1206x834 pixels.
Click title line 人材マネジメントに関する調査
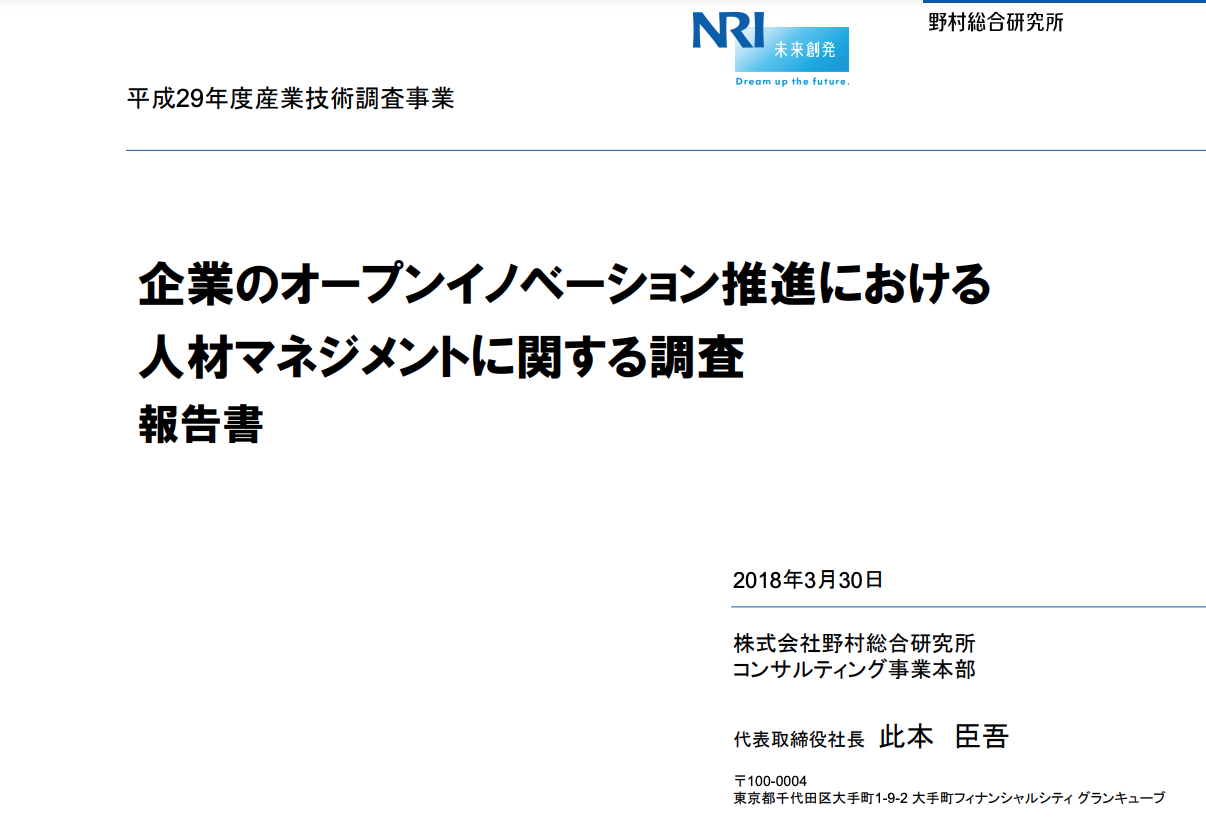441,358
